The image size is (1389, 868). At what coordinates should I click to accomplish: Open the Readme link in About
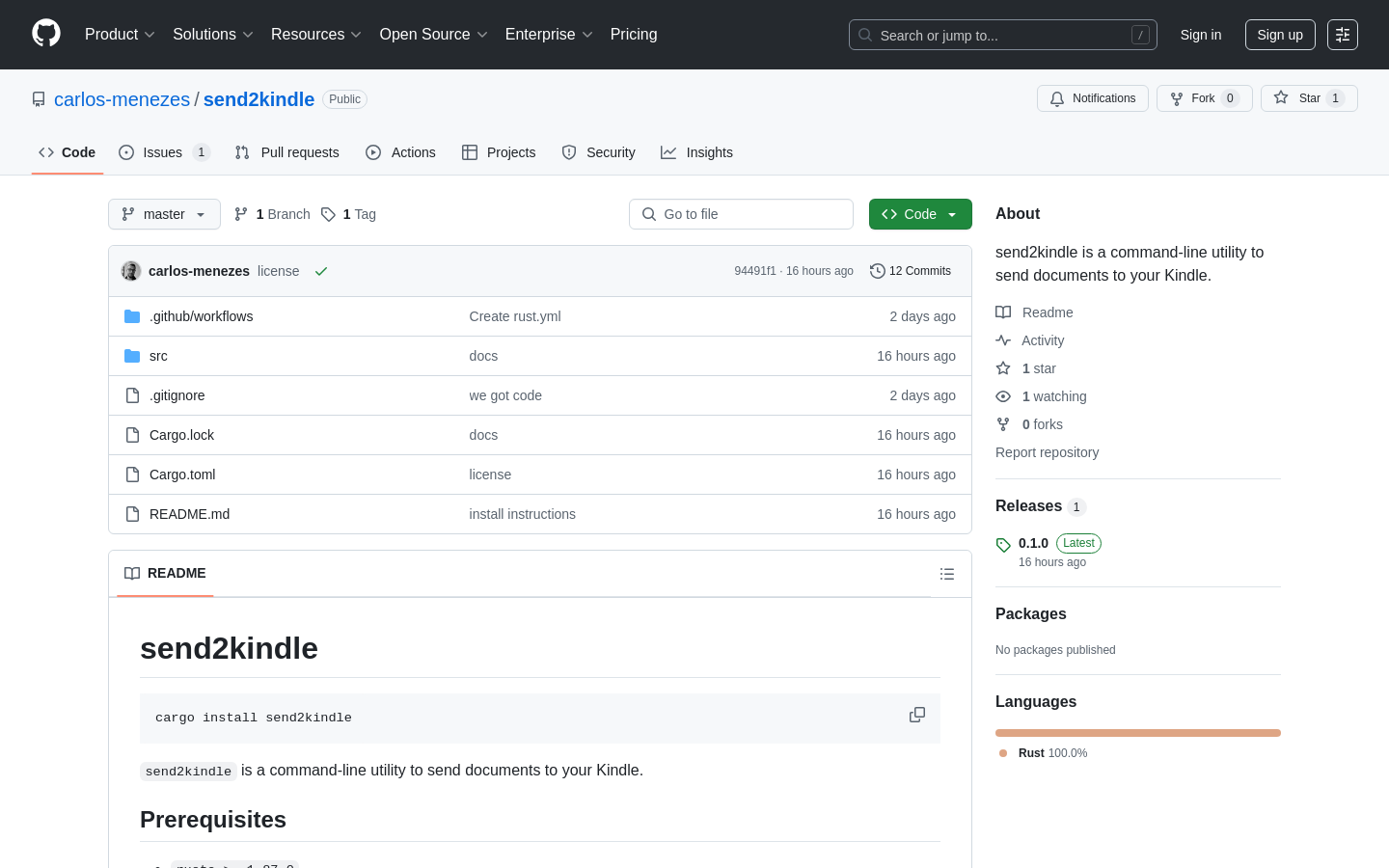1034,312
